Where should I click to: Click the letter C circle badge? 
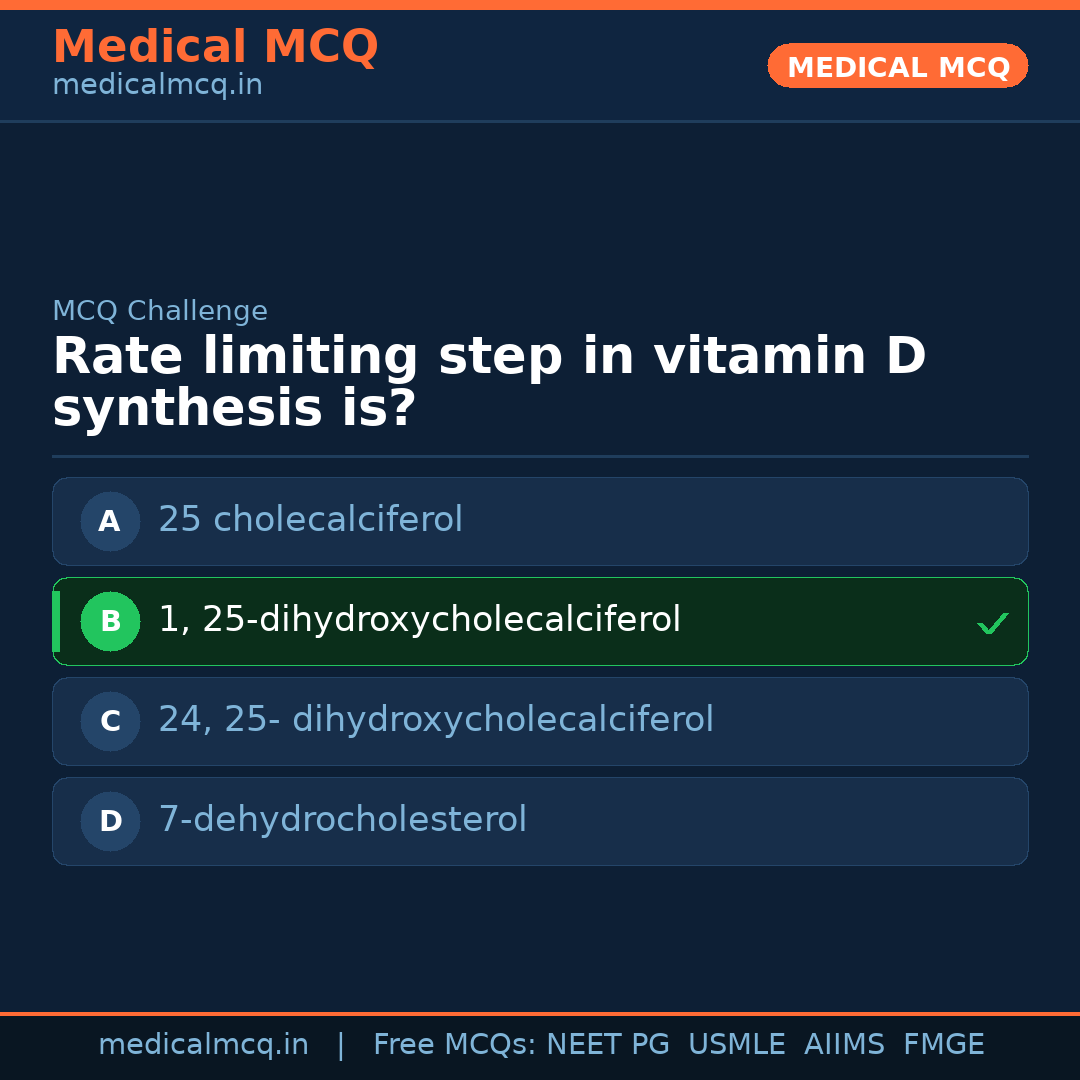pyautogui.click(x=110, y=721)
